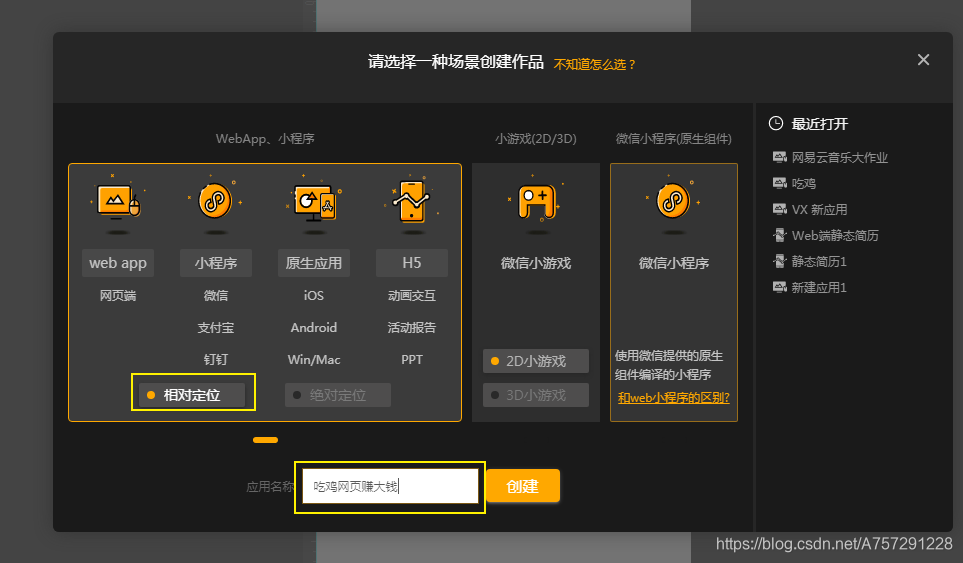
Task: Click the 微信小程序 label
Action: (x=674, y=263)
